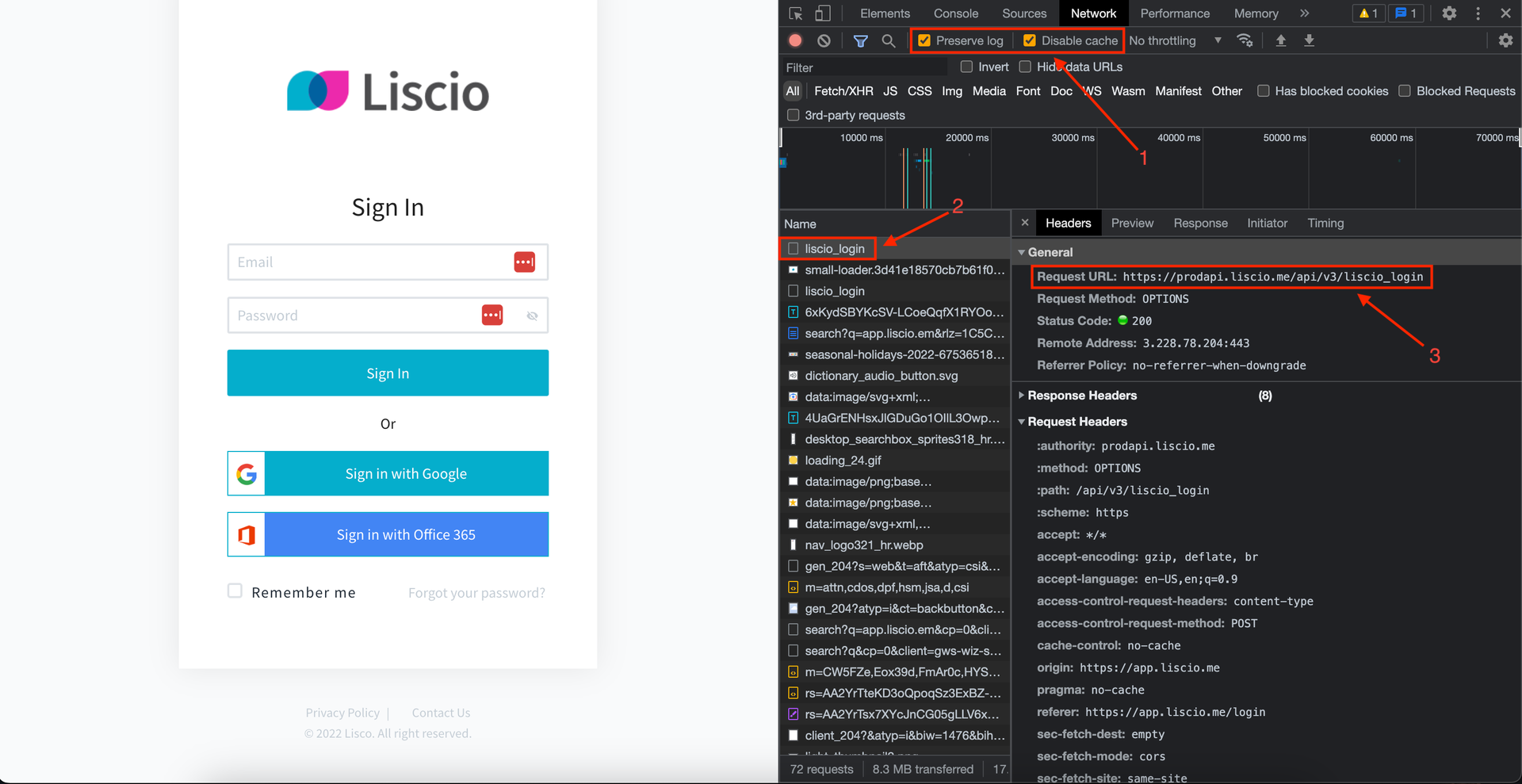1522x784 pixels.
Task: Clear the network log
Action: point(824,40)
